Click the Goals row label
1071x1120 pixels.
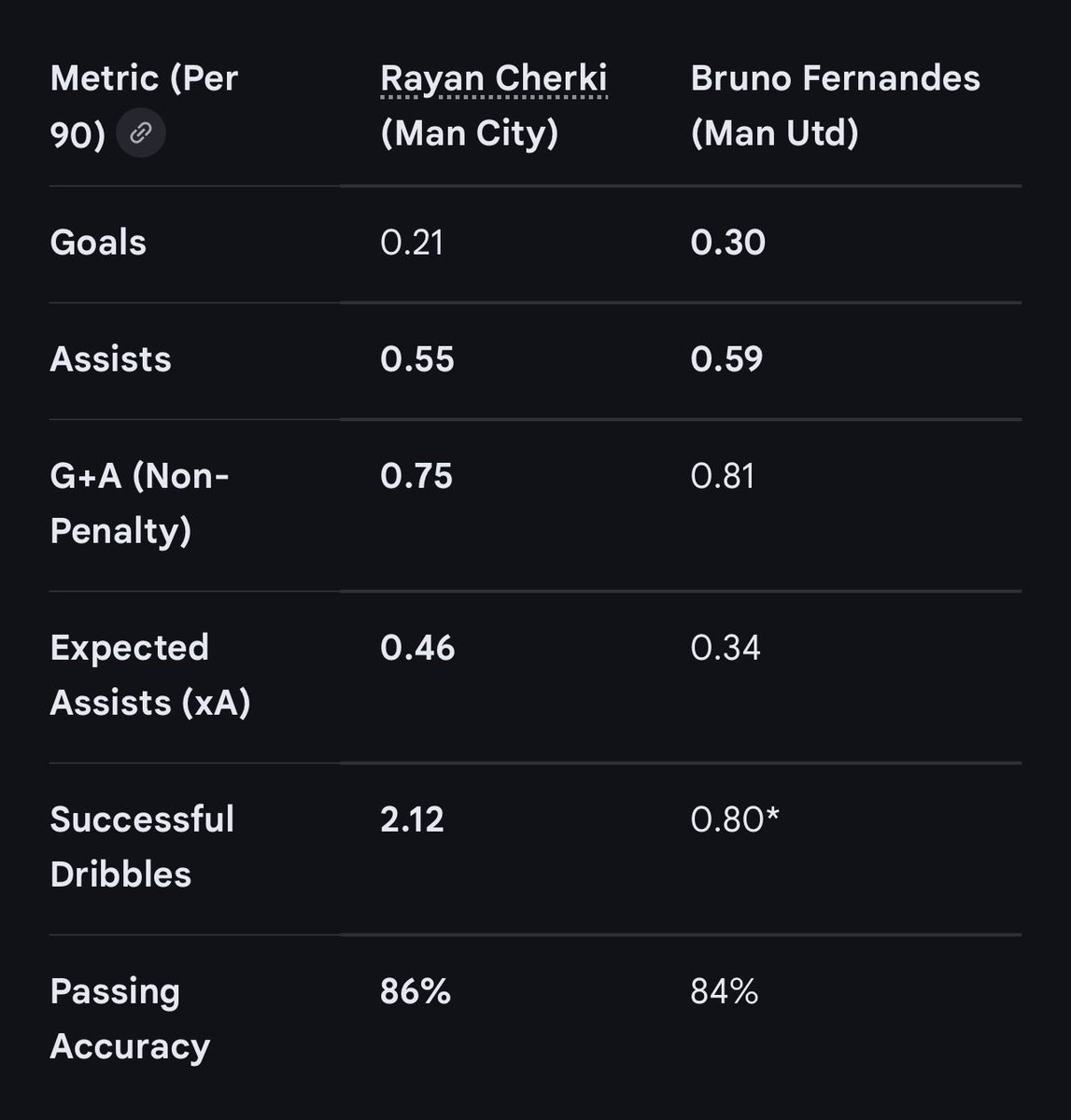pos(98,243)
